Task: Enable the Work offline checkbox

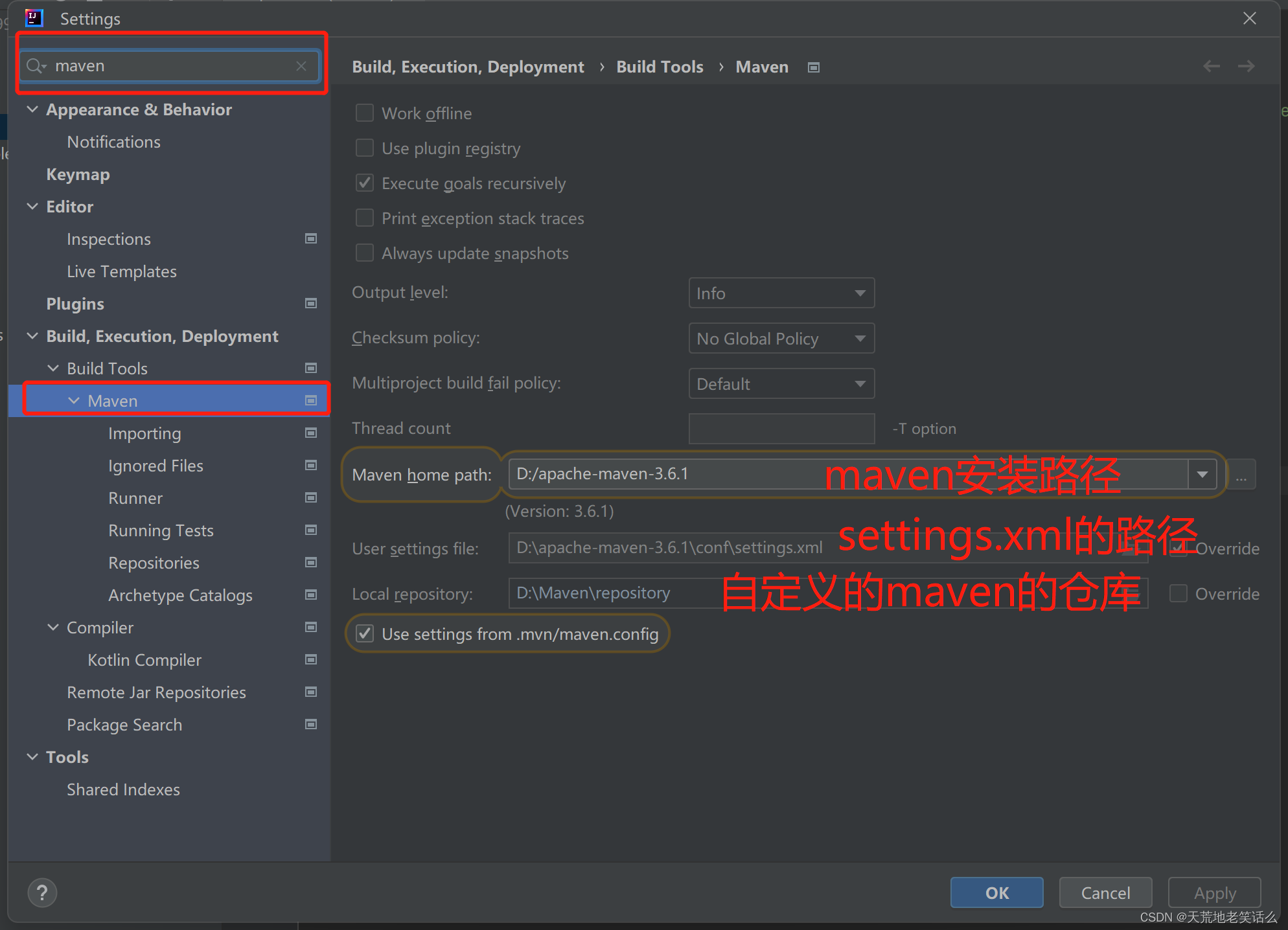Action: [365, 113]
